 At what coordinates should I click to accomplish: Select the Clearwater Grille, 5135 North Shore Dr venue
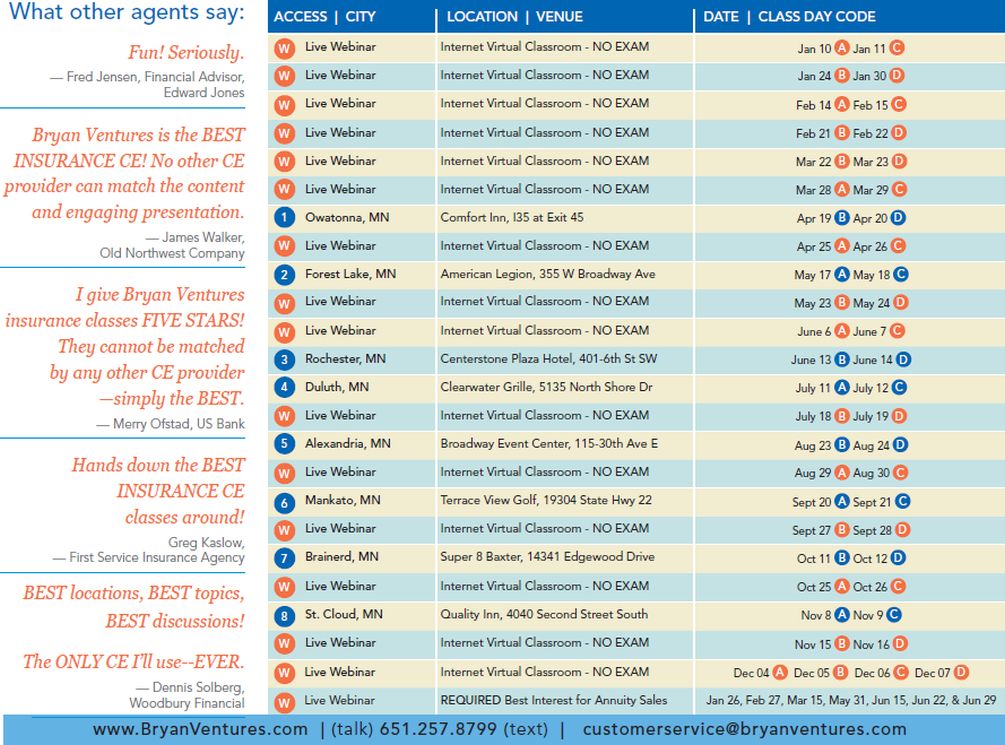[x=547, y=387]
